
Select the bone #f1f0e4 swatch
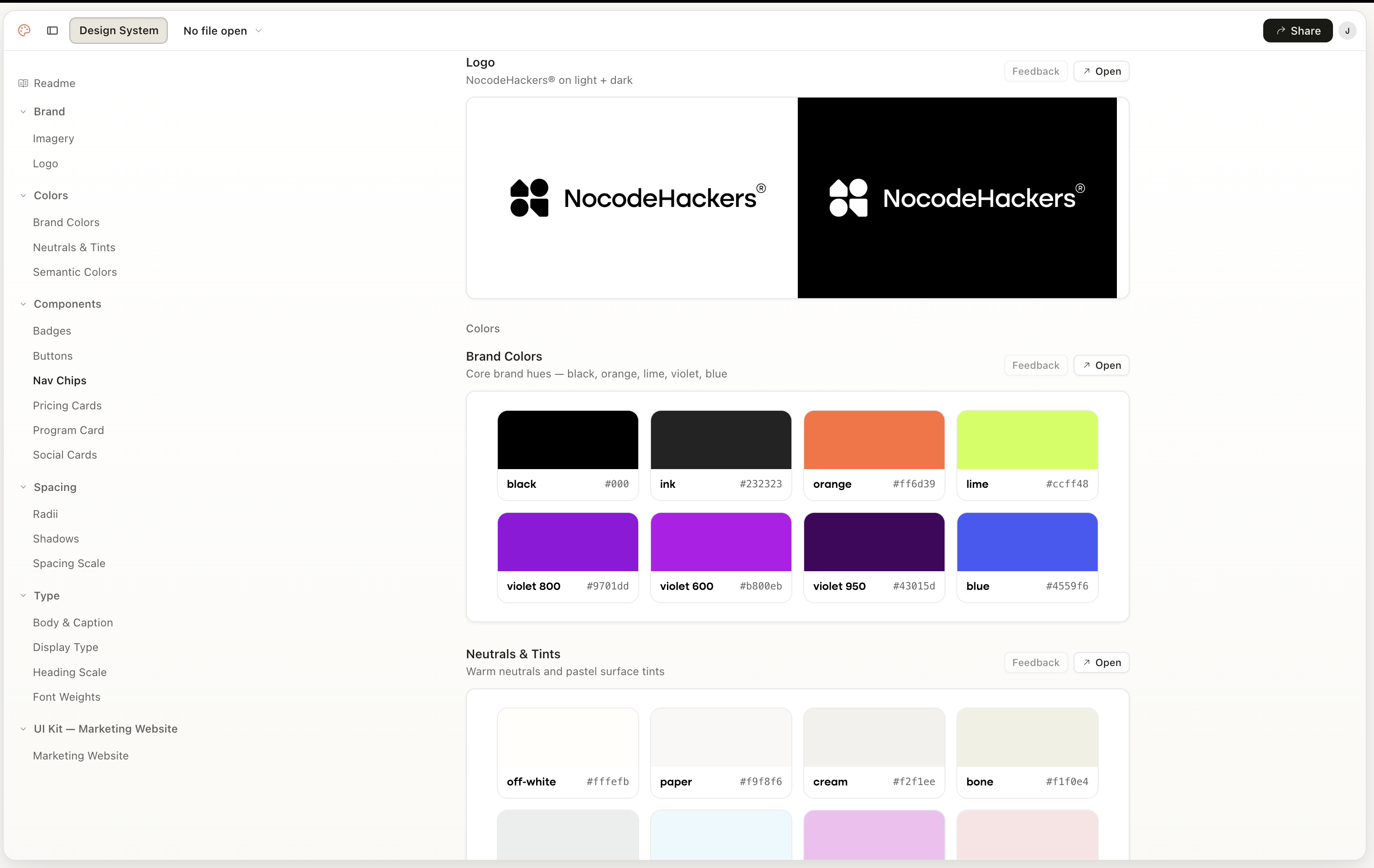pyautogui.click(x=1027, y=753)
